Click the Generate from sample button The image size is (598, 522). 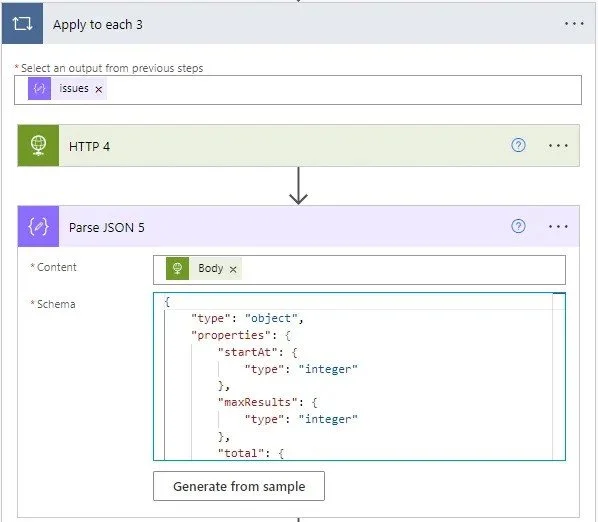(x=239, y=486)
